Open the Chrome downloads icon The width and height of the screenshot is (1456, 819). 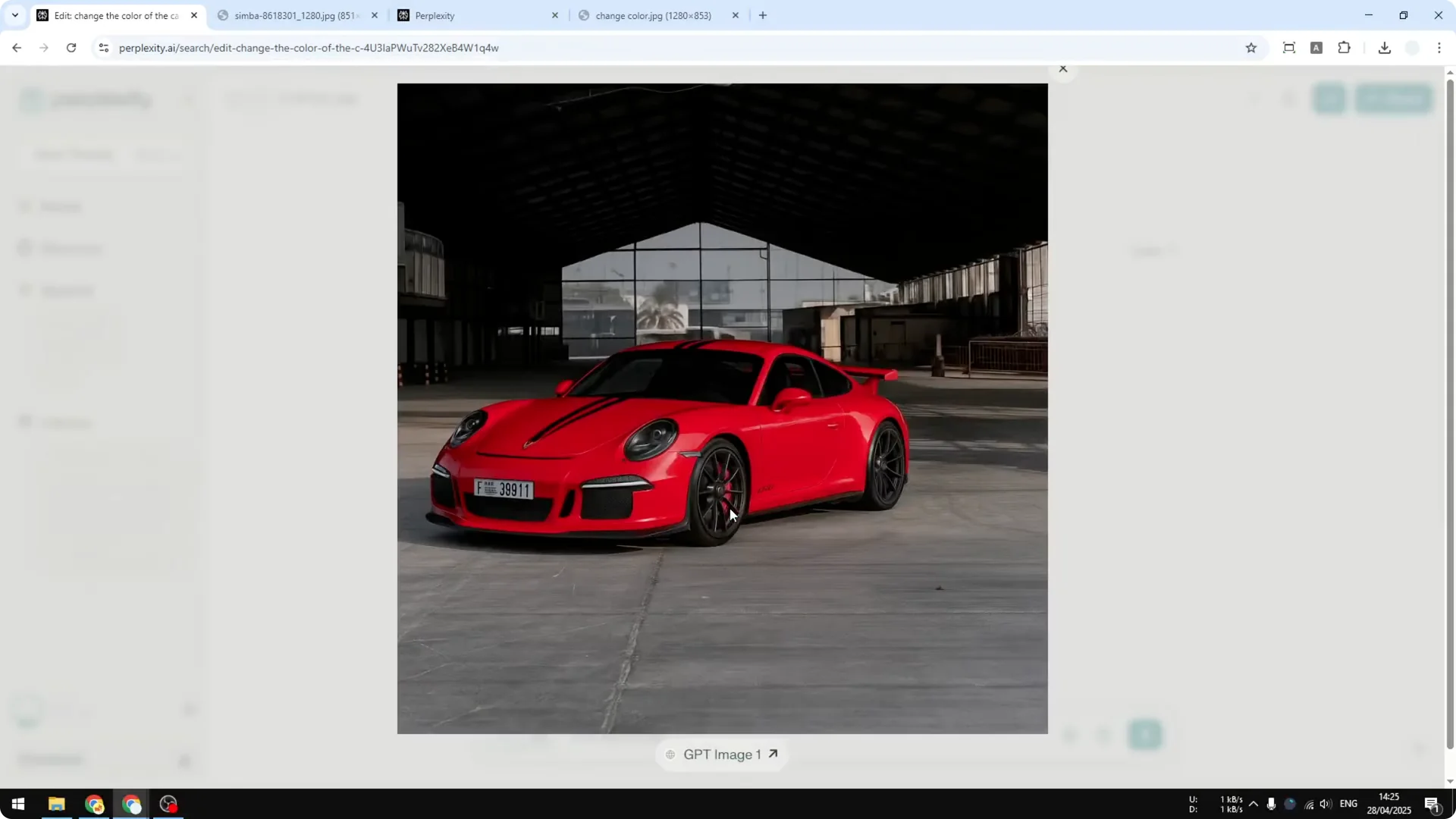tap(1385, 48)
